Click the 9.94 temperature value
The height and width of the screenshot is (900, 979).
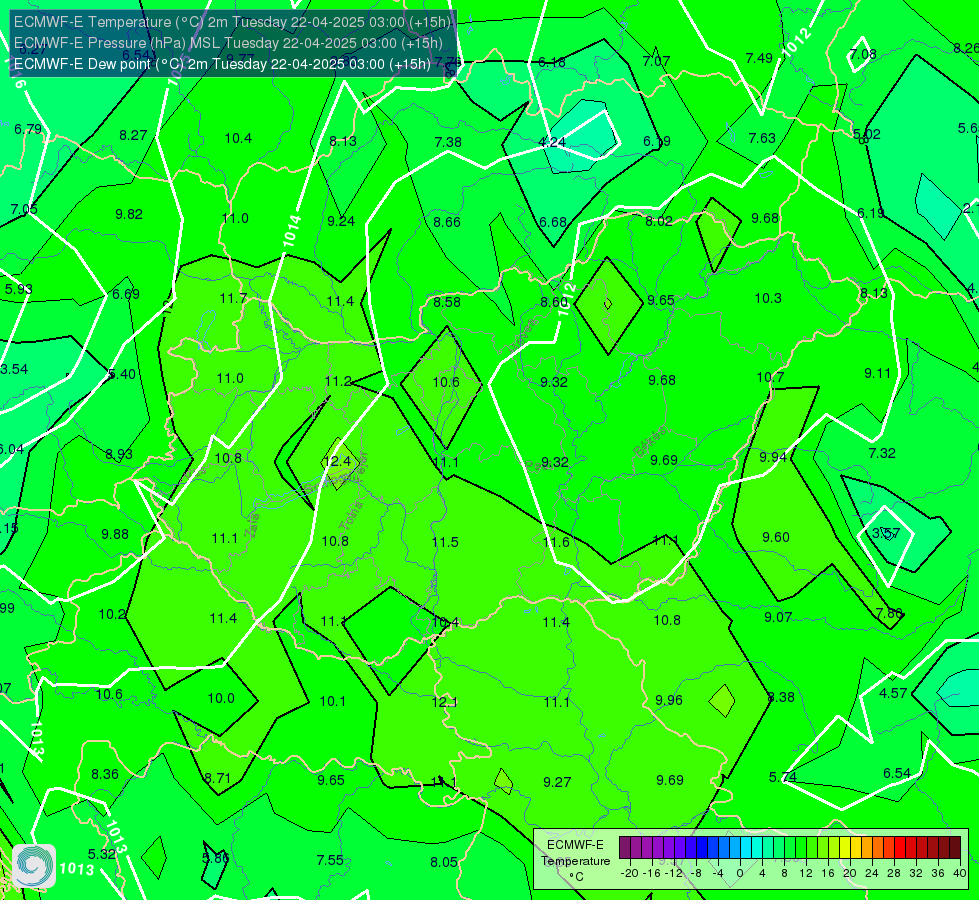[772, 457]
